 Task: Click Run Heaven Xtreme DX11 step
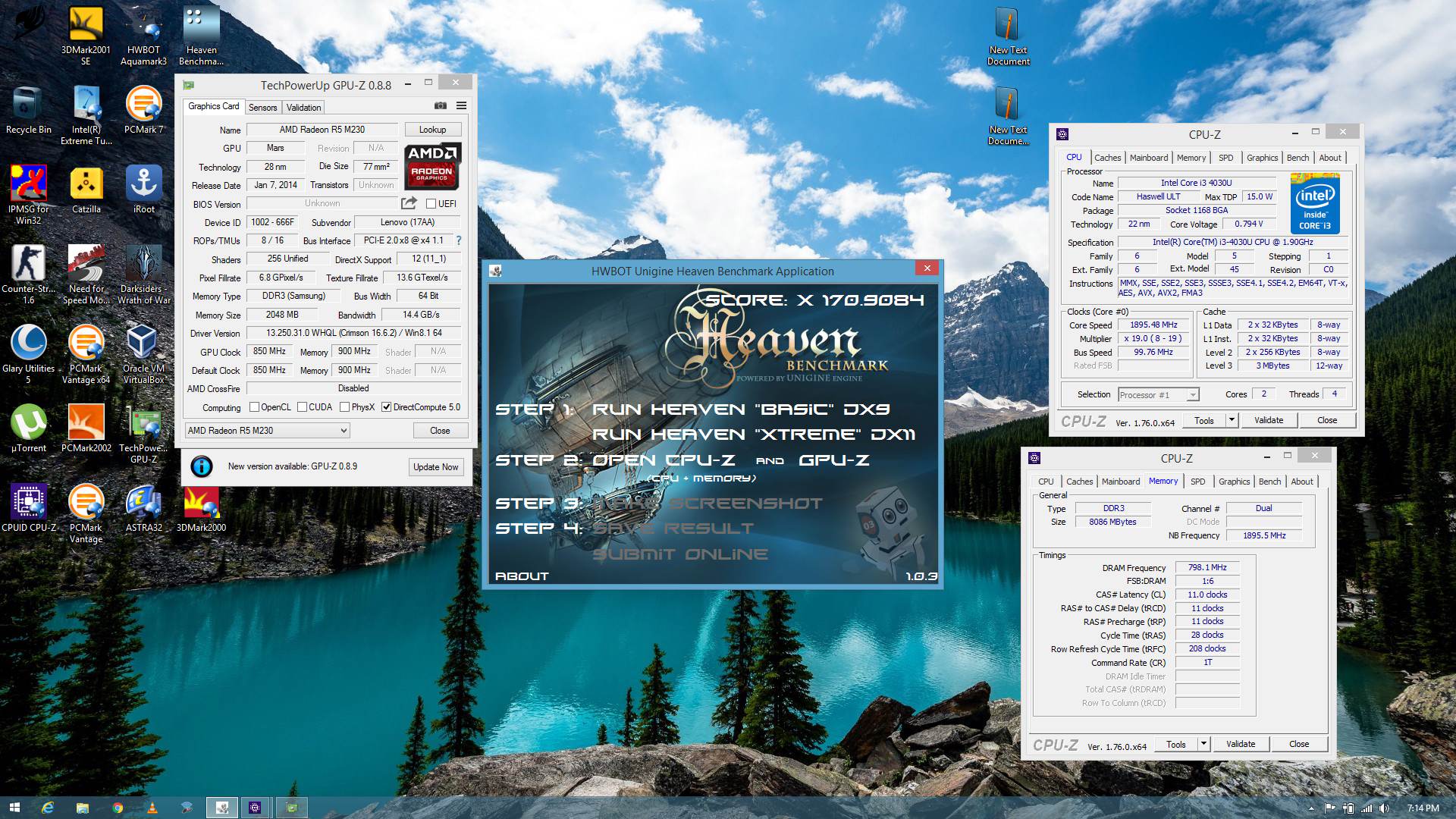(754, 435)
